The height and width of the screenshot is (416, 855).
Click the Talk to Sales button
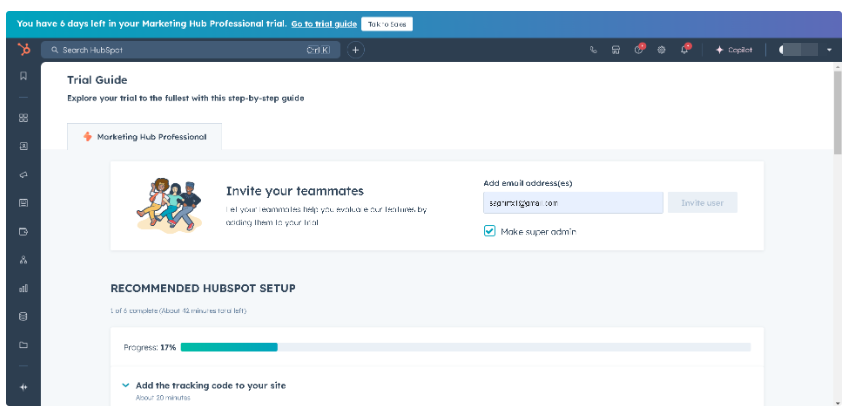[x=387, y=23]
